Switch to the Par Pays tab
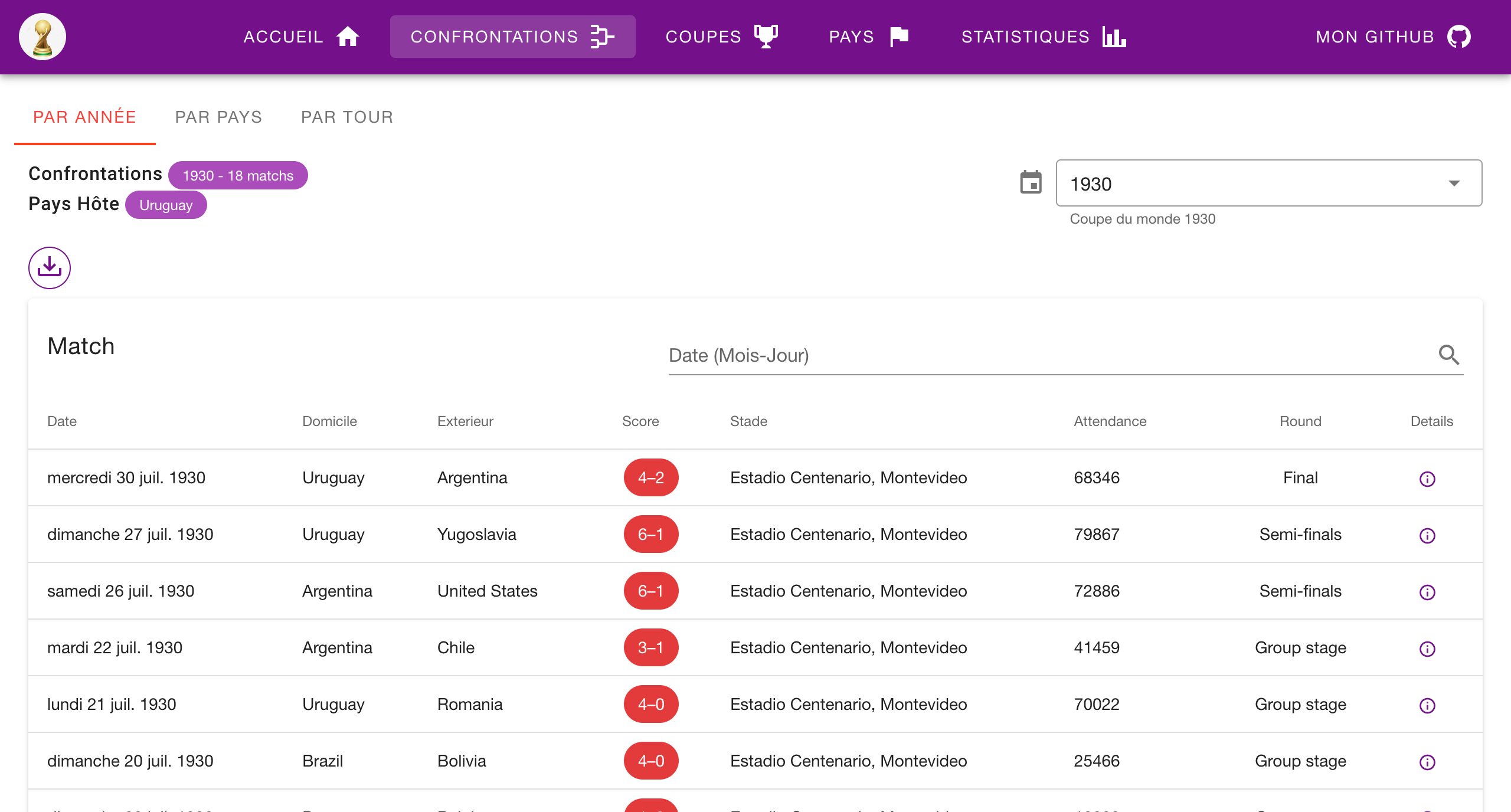This screenshot has width=1511, height=812. 218,117
